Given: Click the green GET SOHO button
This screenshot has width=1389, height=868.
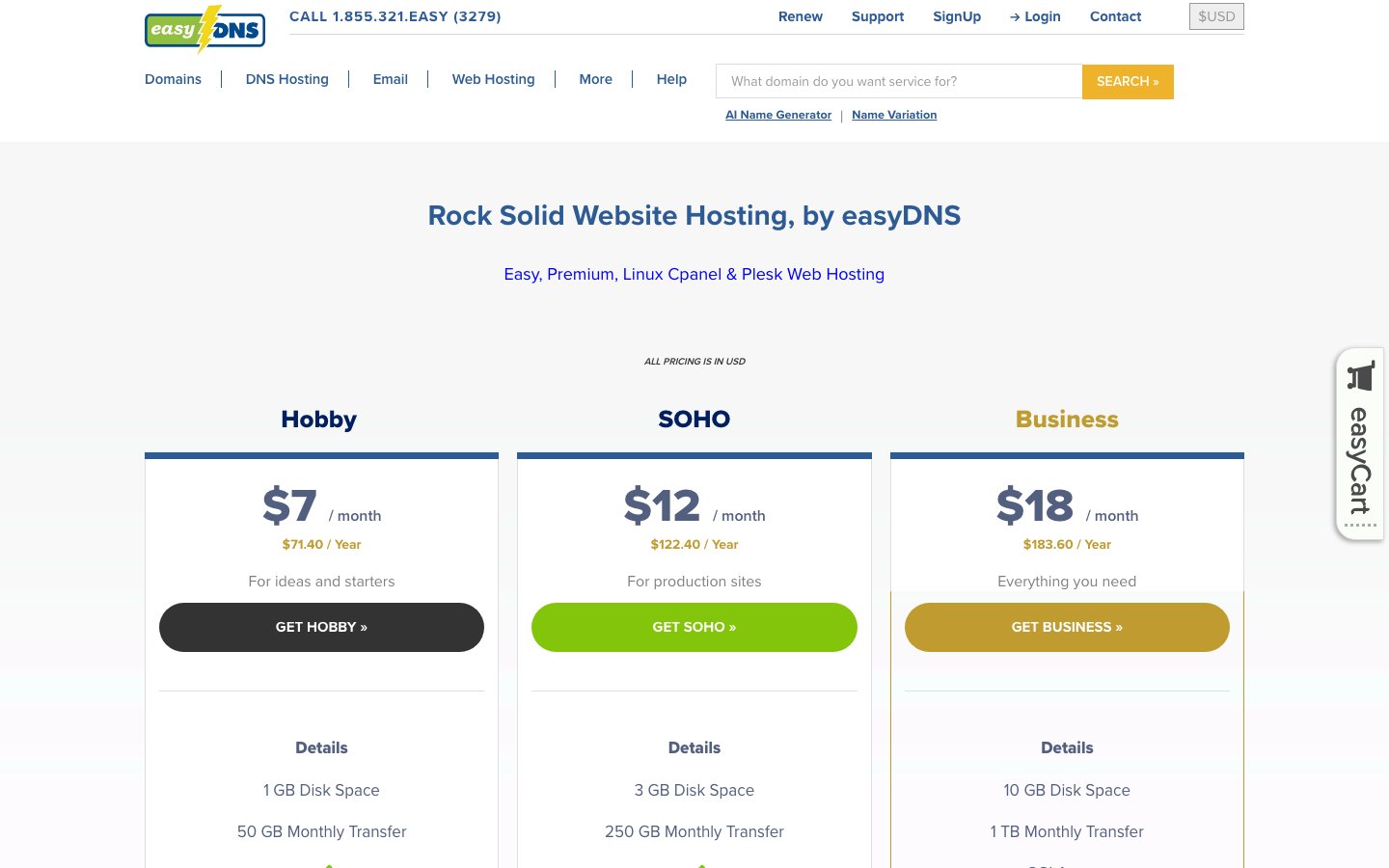Looking at the screenshot, I should point(694,627).
